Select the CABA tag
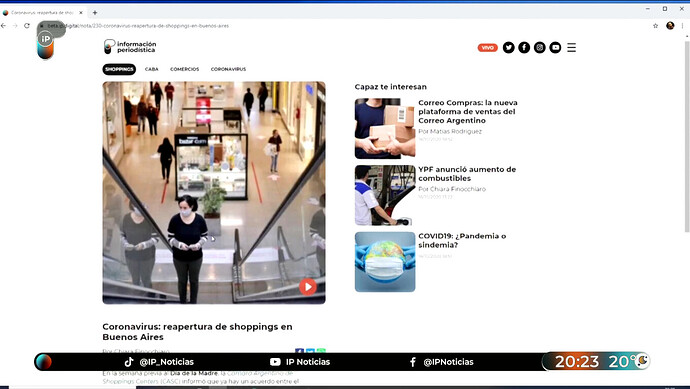The height and width of the screenshot is (389, 690). click(151, 69)
